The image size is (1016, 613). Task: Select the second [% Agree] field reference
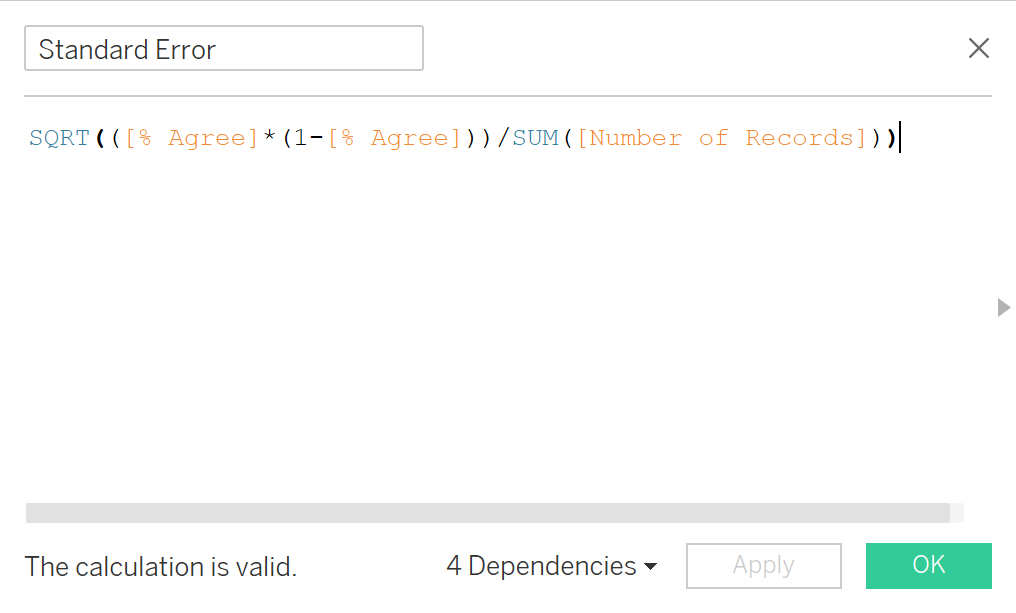(x=394, y=138)
